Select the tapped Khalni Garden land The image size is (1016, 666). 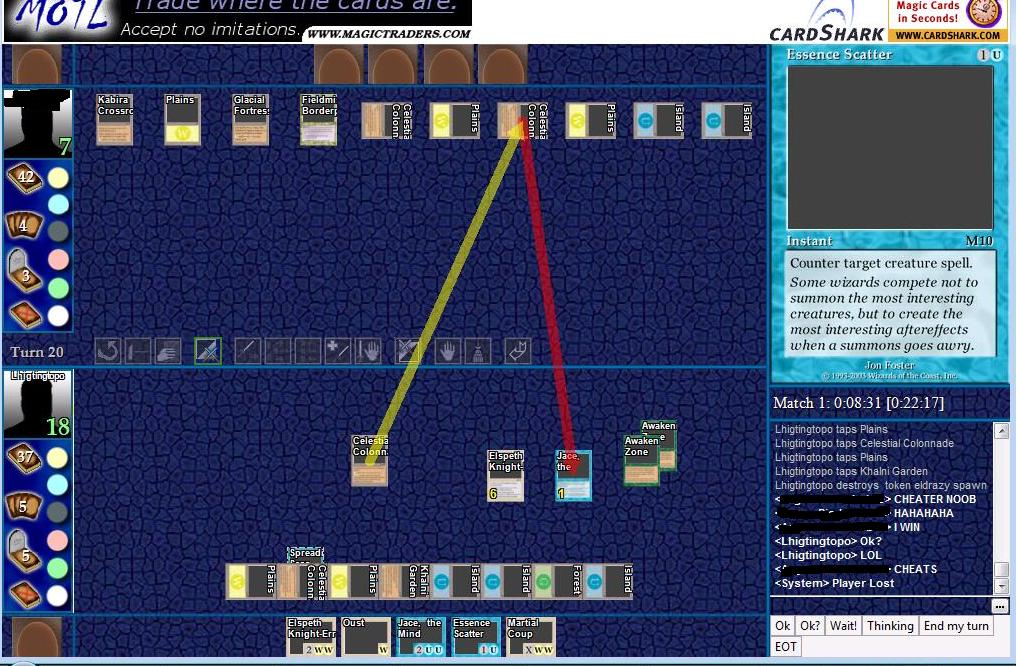(x=406, y=581)
